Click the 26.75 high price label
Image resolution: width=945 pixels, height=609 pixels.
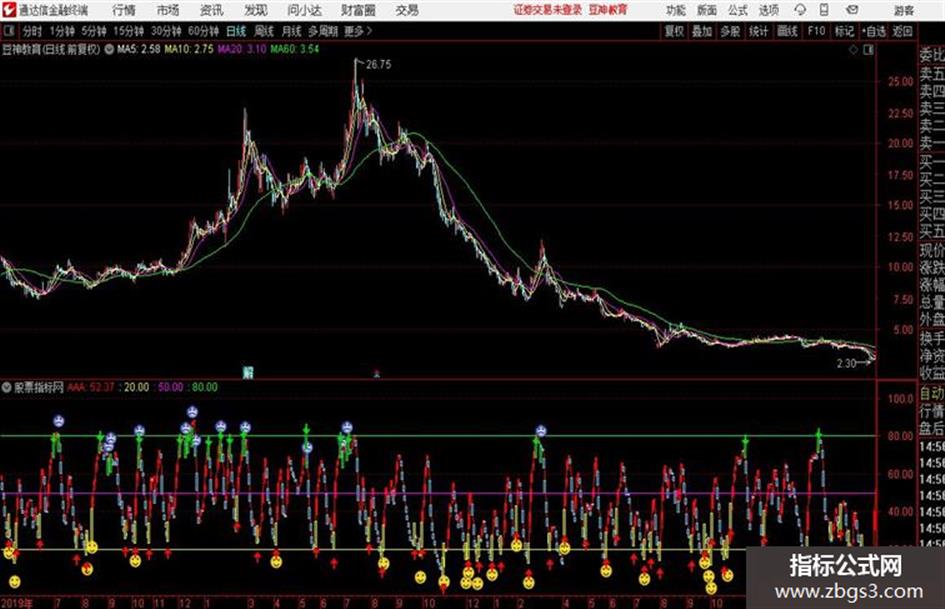[378, 65]
